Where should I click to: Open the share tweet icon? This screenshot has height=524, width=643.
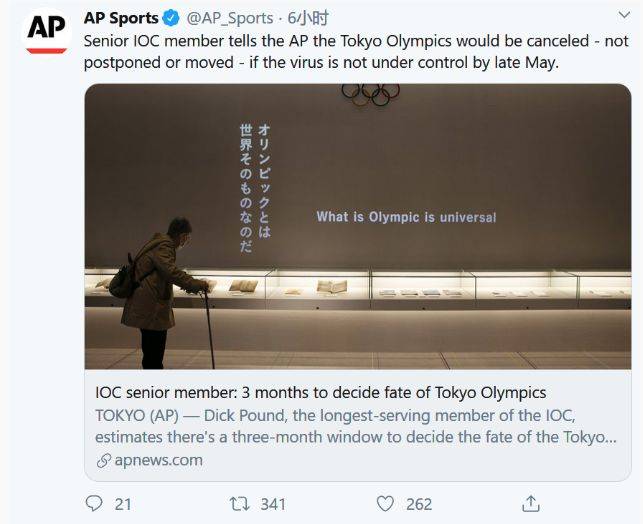(531, 503)
